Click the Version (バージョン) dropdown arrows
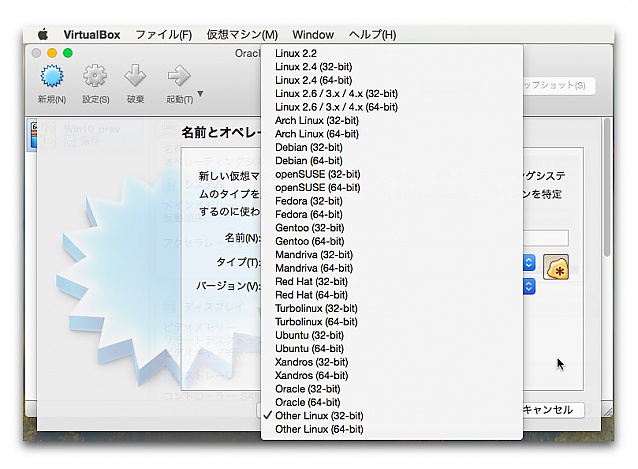Image resolution: width=638 pixels, height=469 pixels. (528, 287)
